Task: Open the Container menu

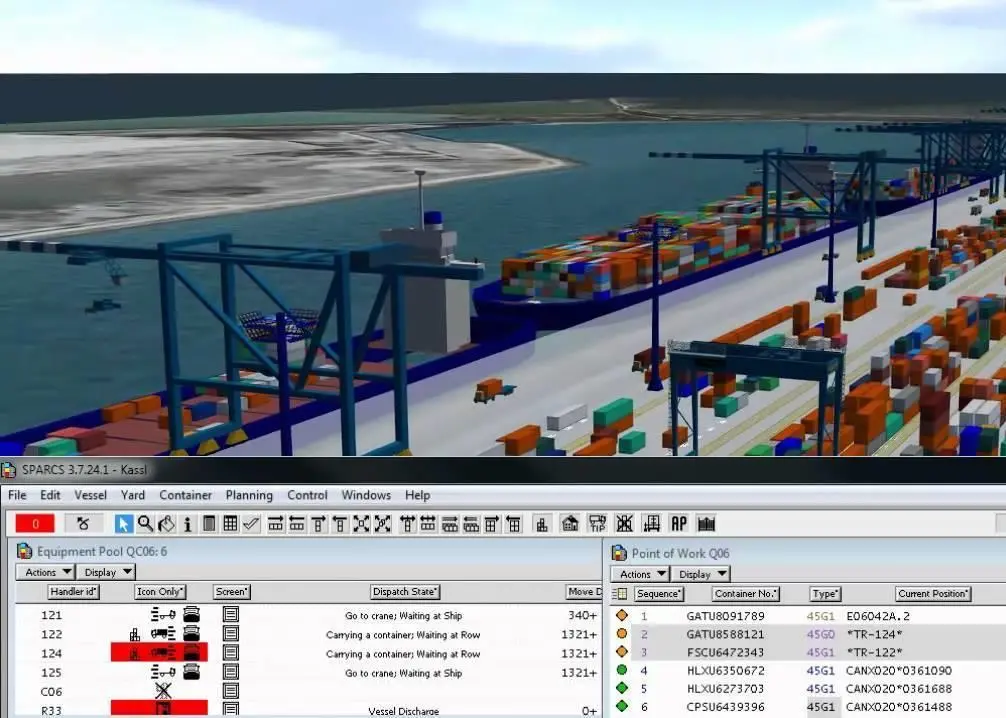Action: (x=185, y=495)
